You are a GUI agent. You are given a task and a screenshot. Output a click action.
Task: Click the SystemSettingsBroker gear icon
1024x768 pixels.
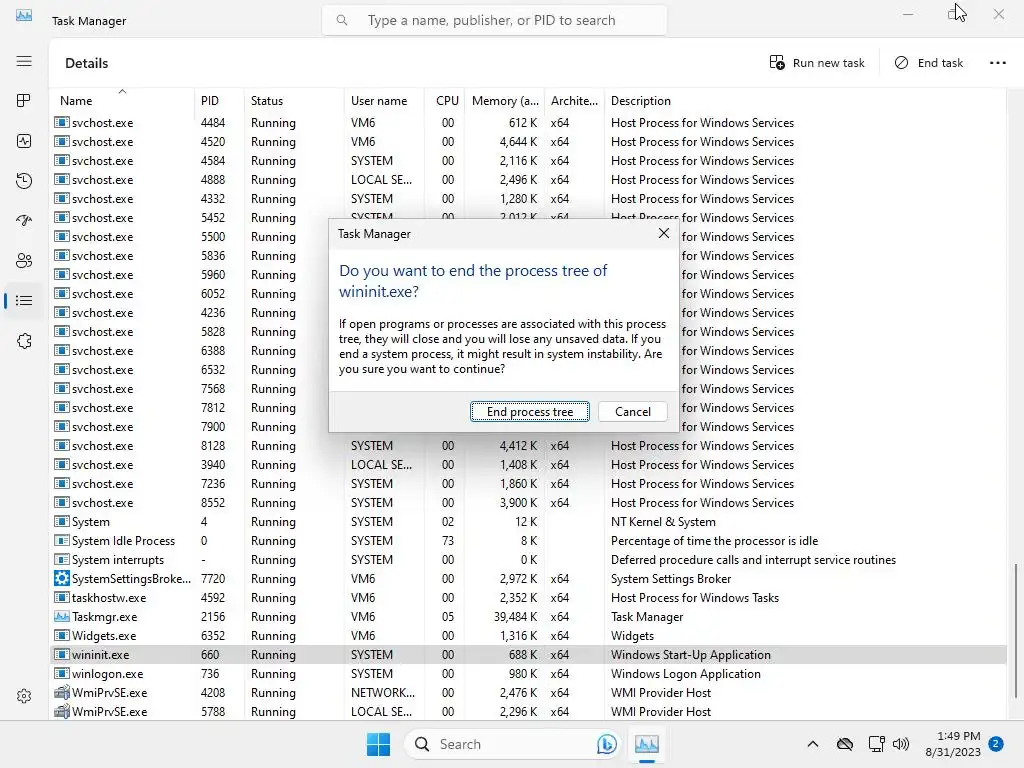62,579
